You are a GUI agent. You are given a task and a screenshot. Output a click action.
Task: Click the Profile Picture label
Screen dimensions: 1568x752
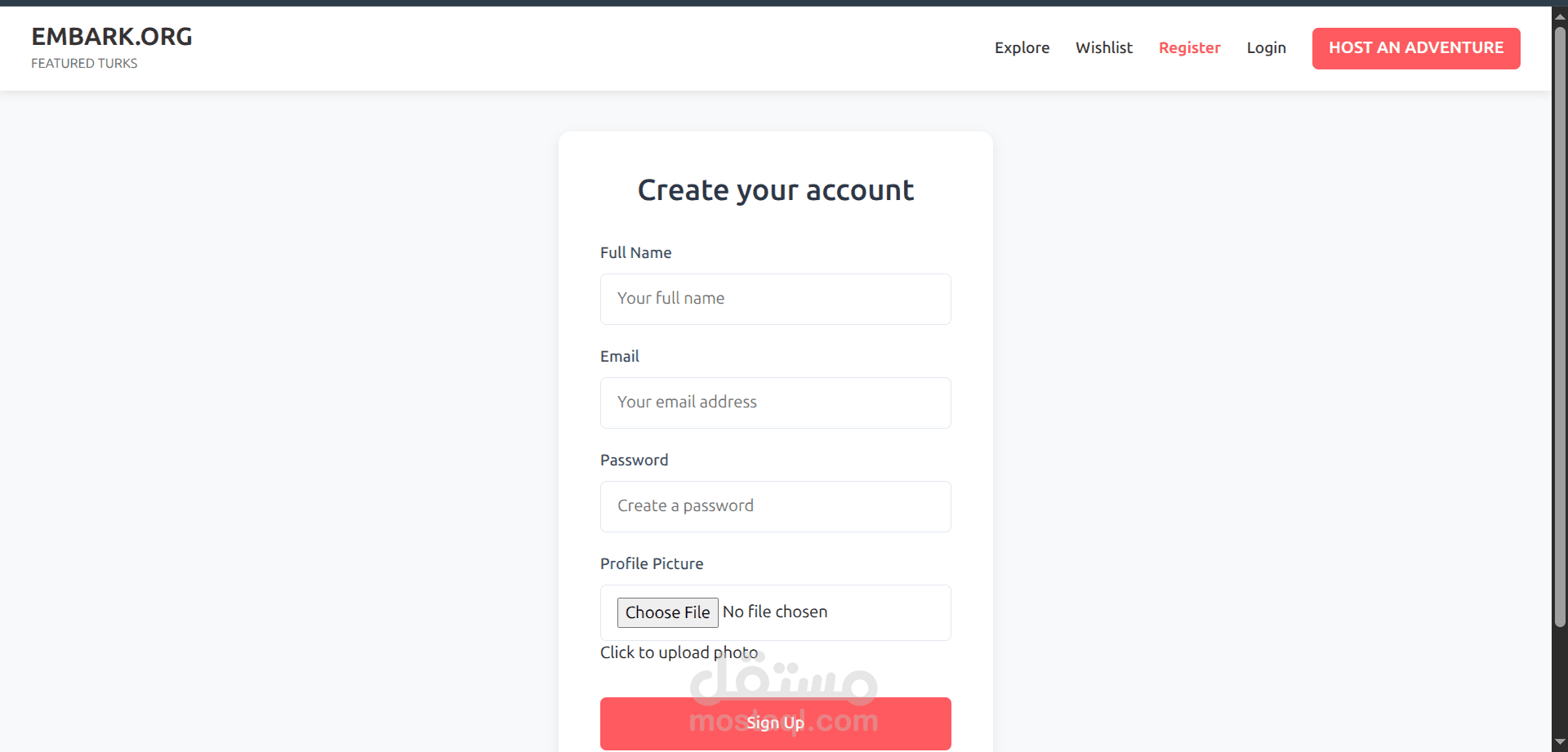[x=651, y=564]
